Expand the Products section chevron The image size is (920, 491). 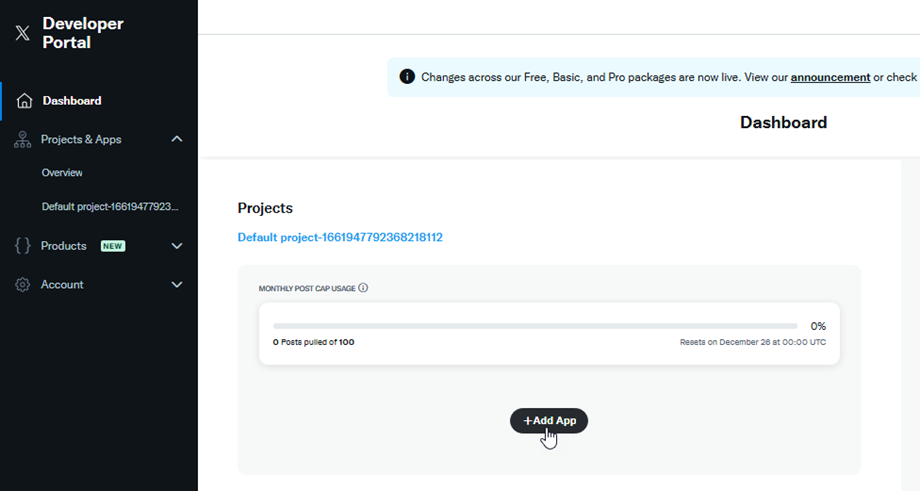177,246
